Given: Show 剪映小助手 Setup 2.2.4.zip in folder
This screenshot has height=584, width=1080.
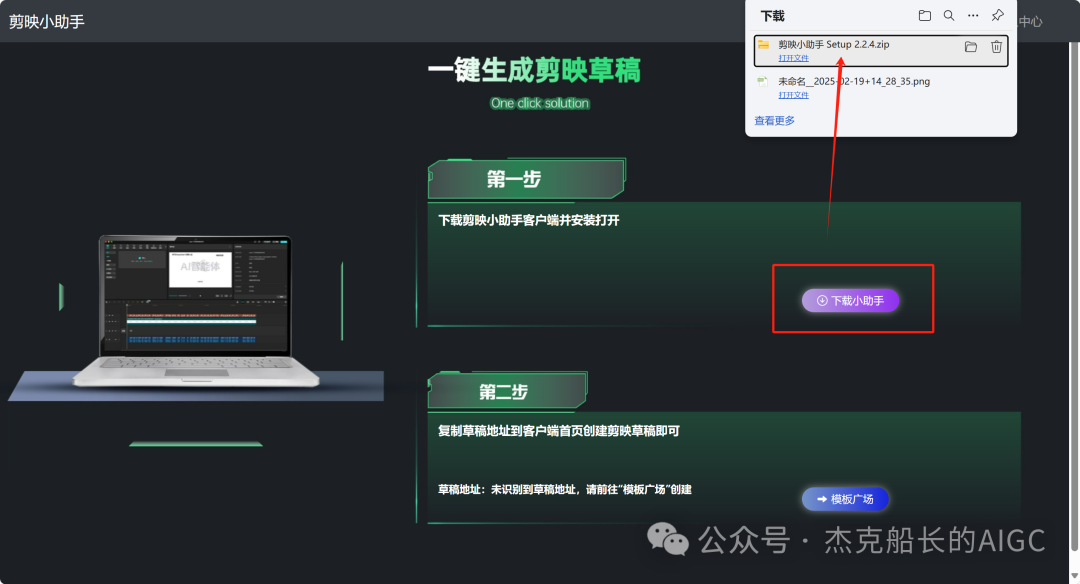Looking at the screenshot, I should (x=970, y=47).
